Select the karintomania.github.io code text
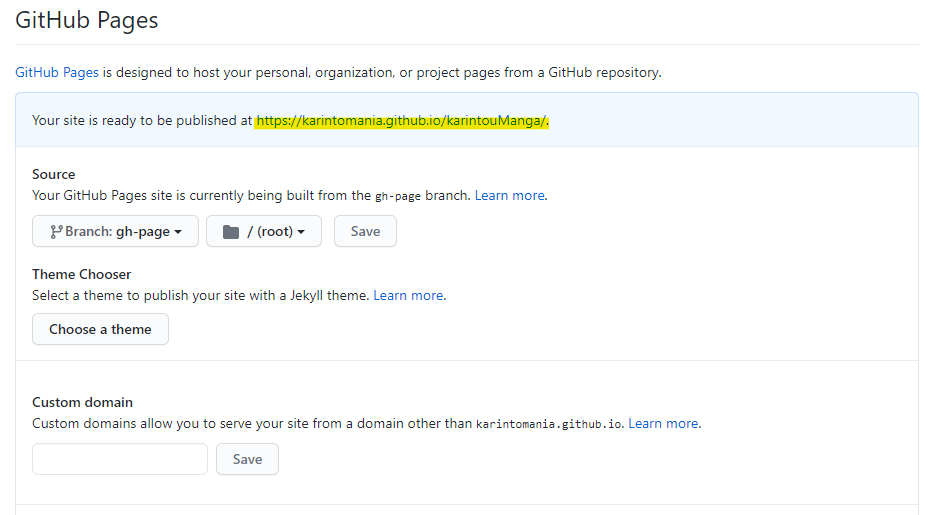The height and width of the screenshot is (515, 930). coord(549,424)
